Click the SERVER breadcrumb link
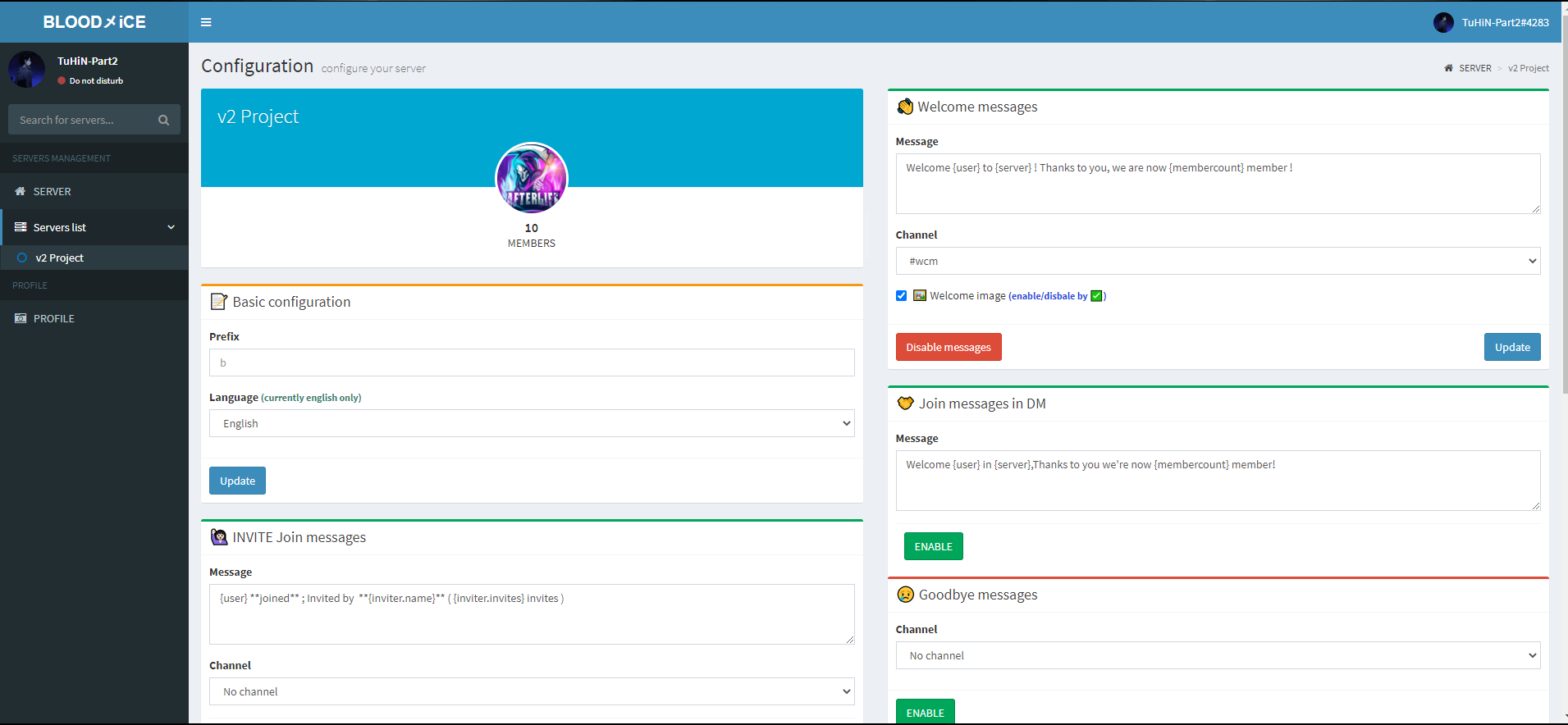1568x725 pixels. pyautogui.click(x=1474, y=68)
